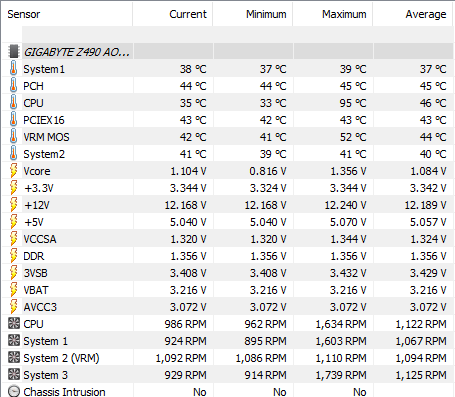Click the CPU fan icon
This screenshot has width=455, height=397.
[x=14, y=323]
